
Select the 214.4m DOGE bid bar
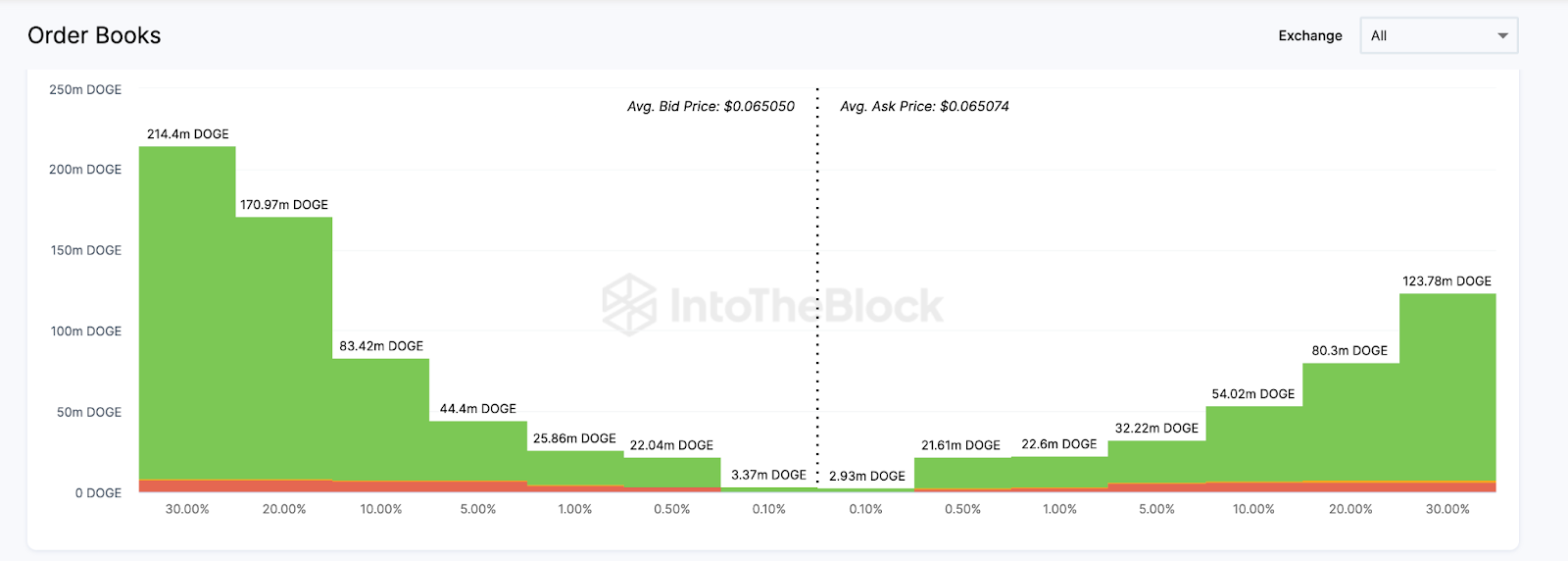coord(187,314)
